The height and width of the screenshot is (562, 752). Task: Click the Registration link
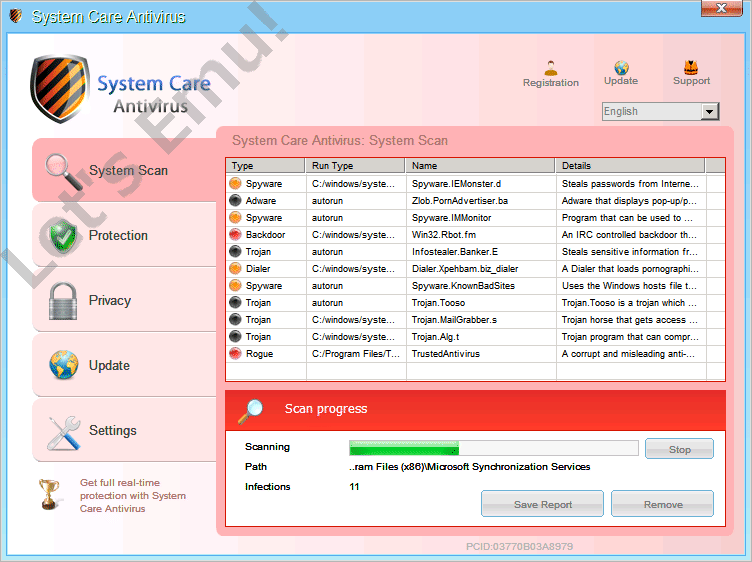click(551, 82)
